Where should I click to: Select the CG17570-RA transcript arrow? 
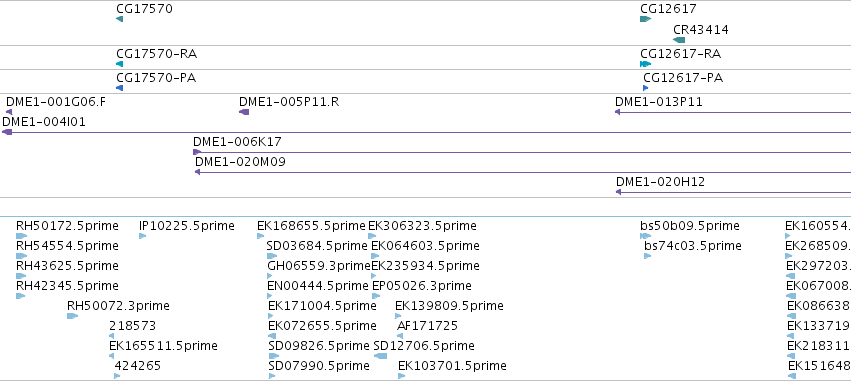point(119,64)
